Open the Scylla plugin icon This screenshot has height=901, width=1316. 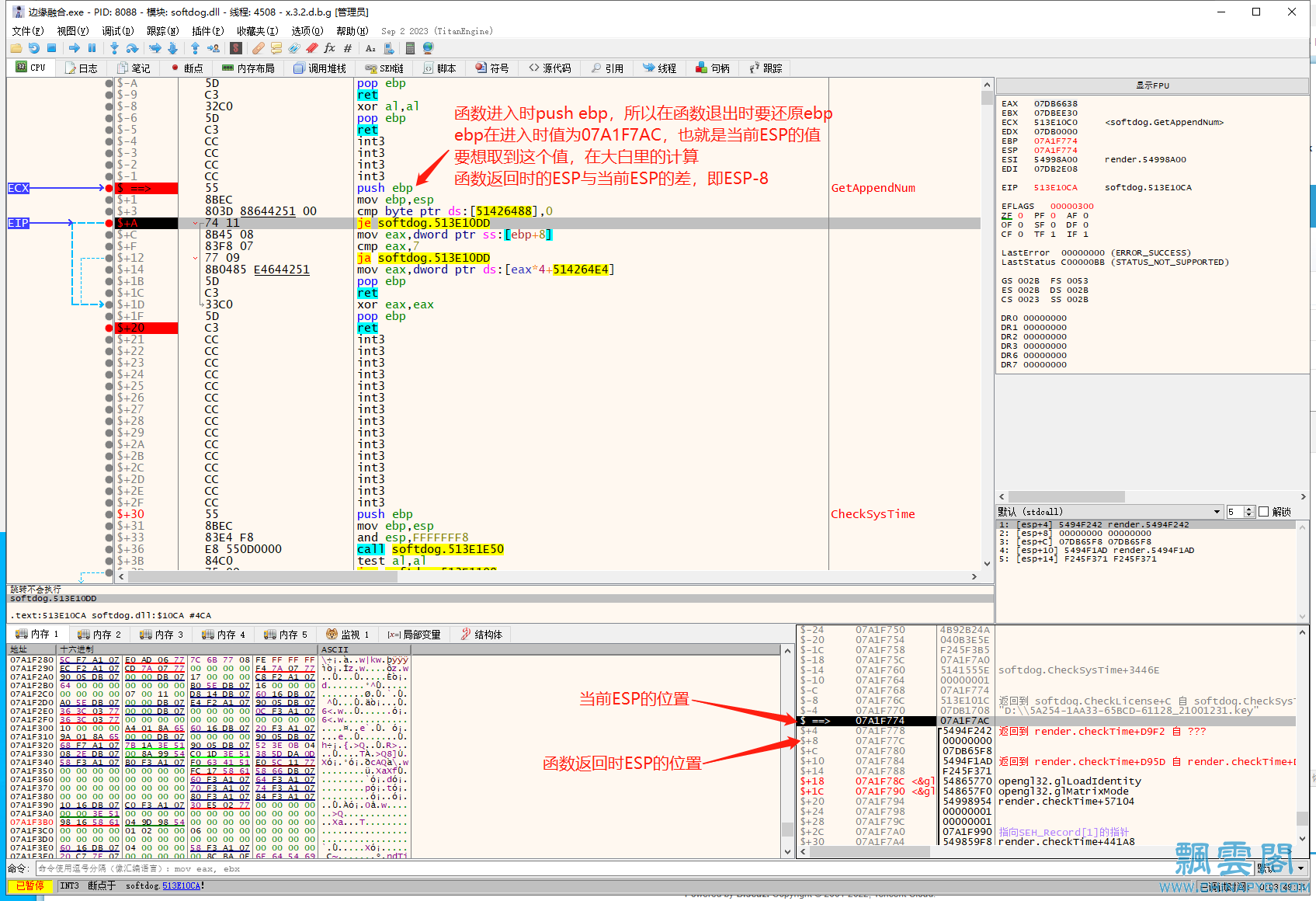coord(236,48)
